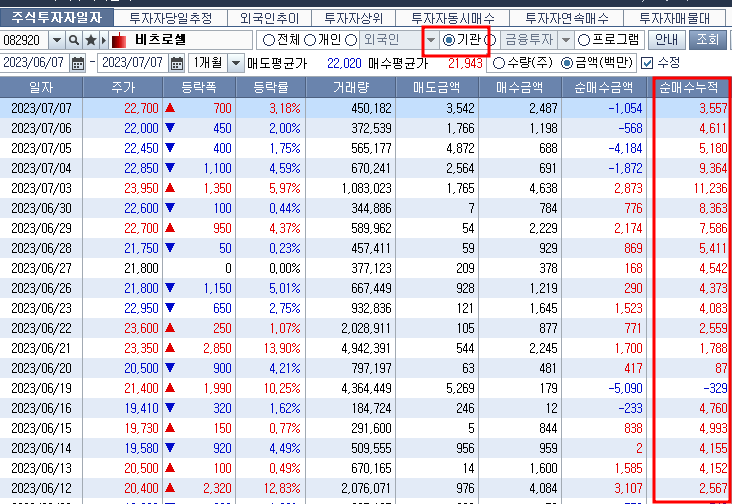Click the start date field 2023/06/07
Image resolution: width=732 pixels, height=504 pixels.
(35, 63)
